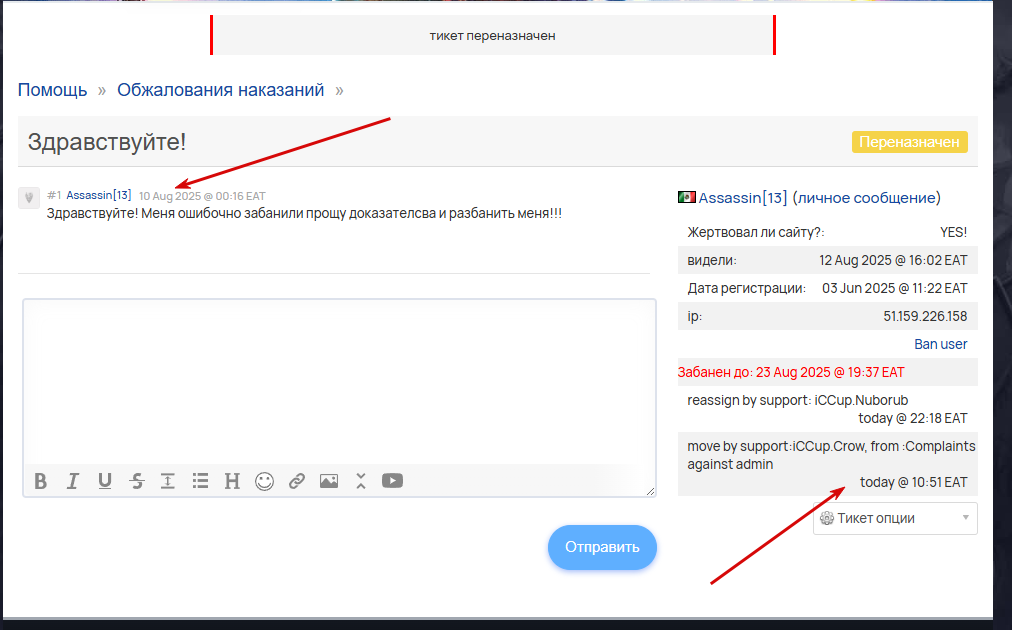Screen dimensions: 1012x630
Task: Click the post message text about ошибочно забанили
Action: (304, 213)
